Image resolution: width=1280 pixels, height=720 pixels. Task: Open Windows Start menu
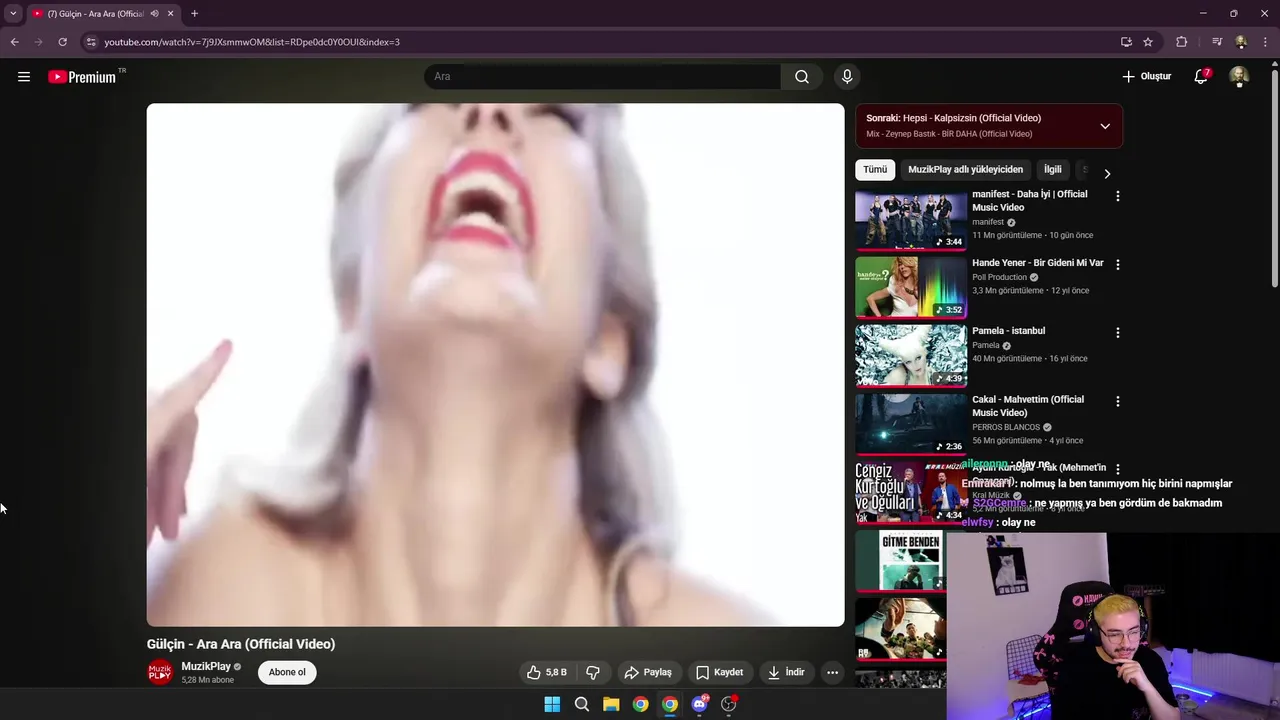(552, 704)
